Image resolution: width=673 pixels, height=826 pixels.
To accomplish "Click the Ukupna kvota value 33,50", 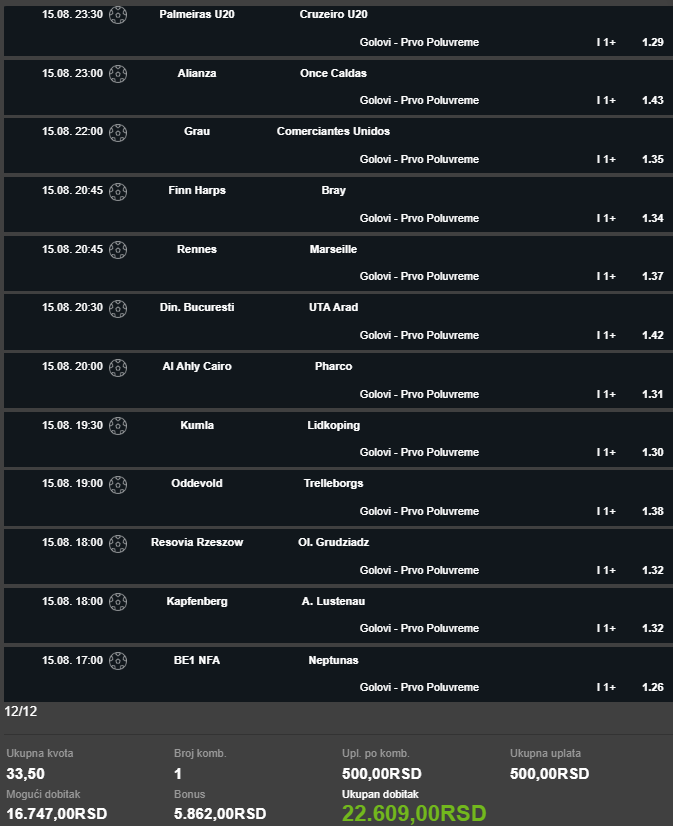I will (x=25, y=774).
